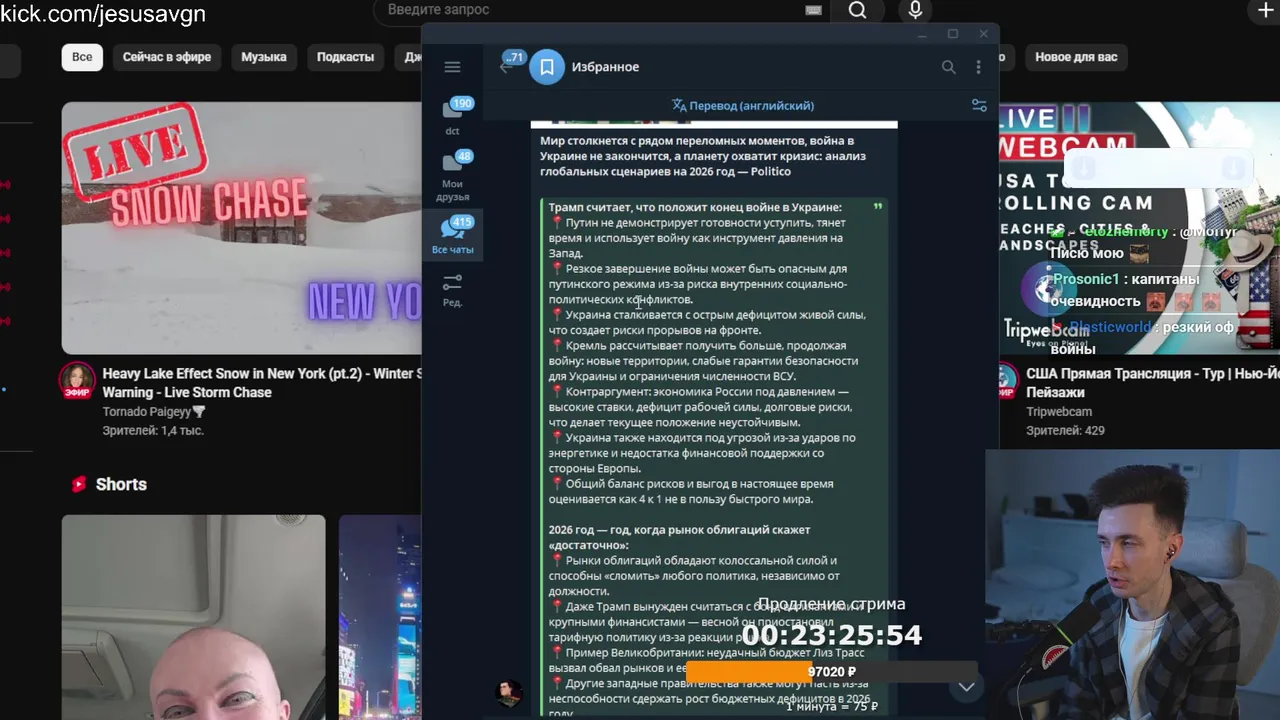Play the city night lights Shorts thumbnail
Viewport: 1280px width, 720px height.
[380, 617]
